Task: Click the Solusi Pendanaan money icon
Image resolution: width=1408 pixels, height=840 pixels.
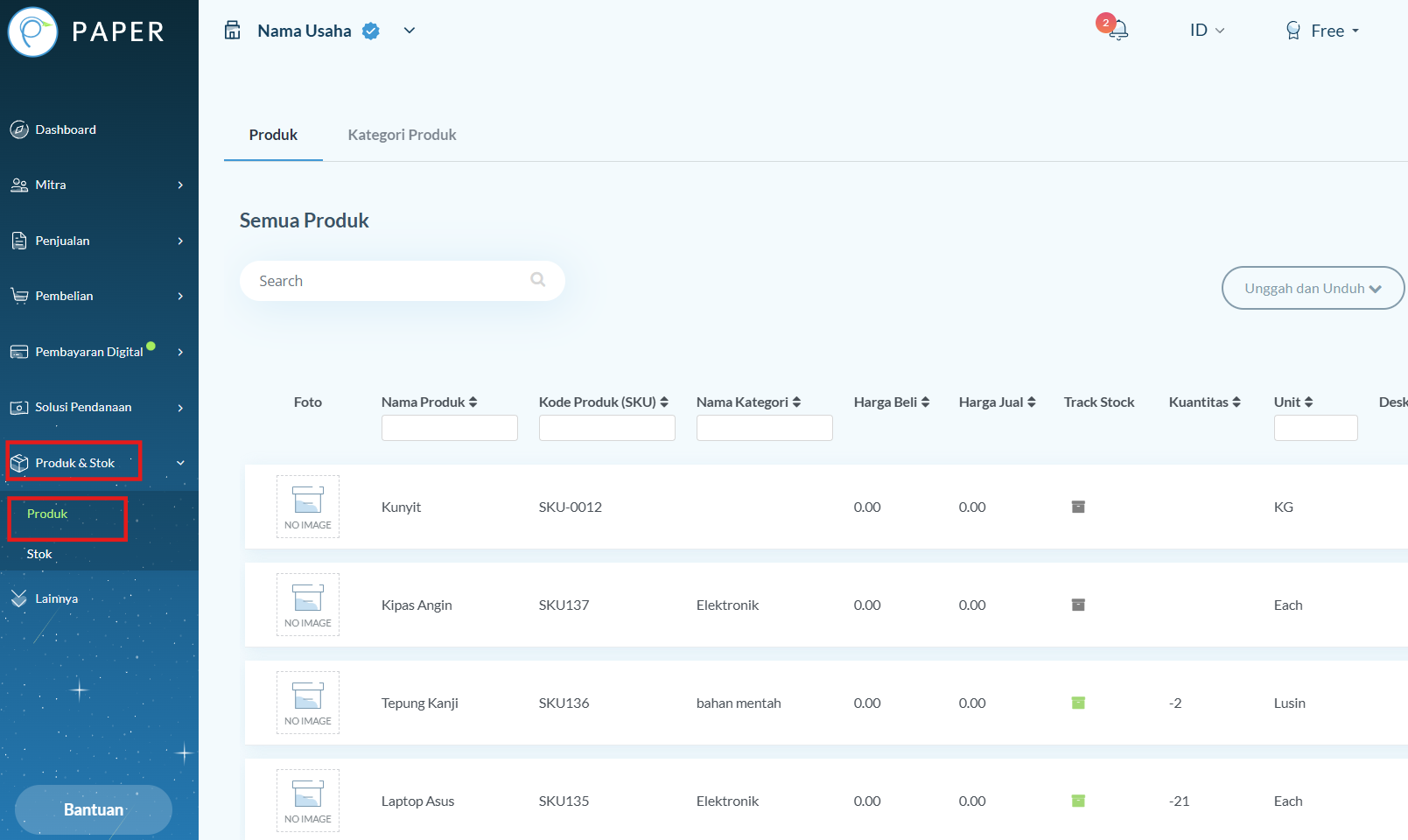Action: click(19, 407)
